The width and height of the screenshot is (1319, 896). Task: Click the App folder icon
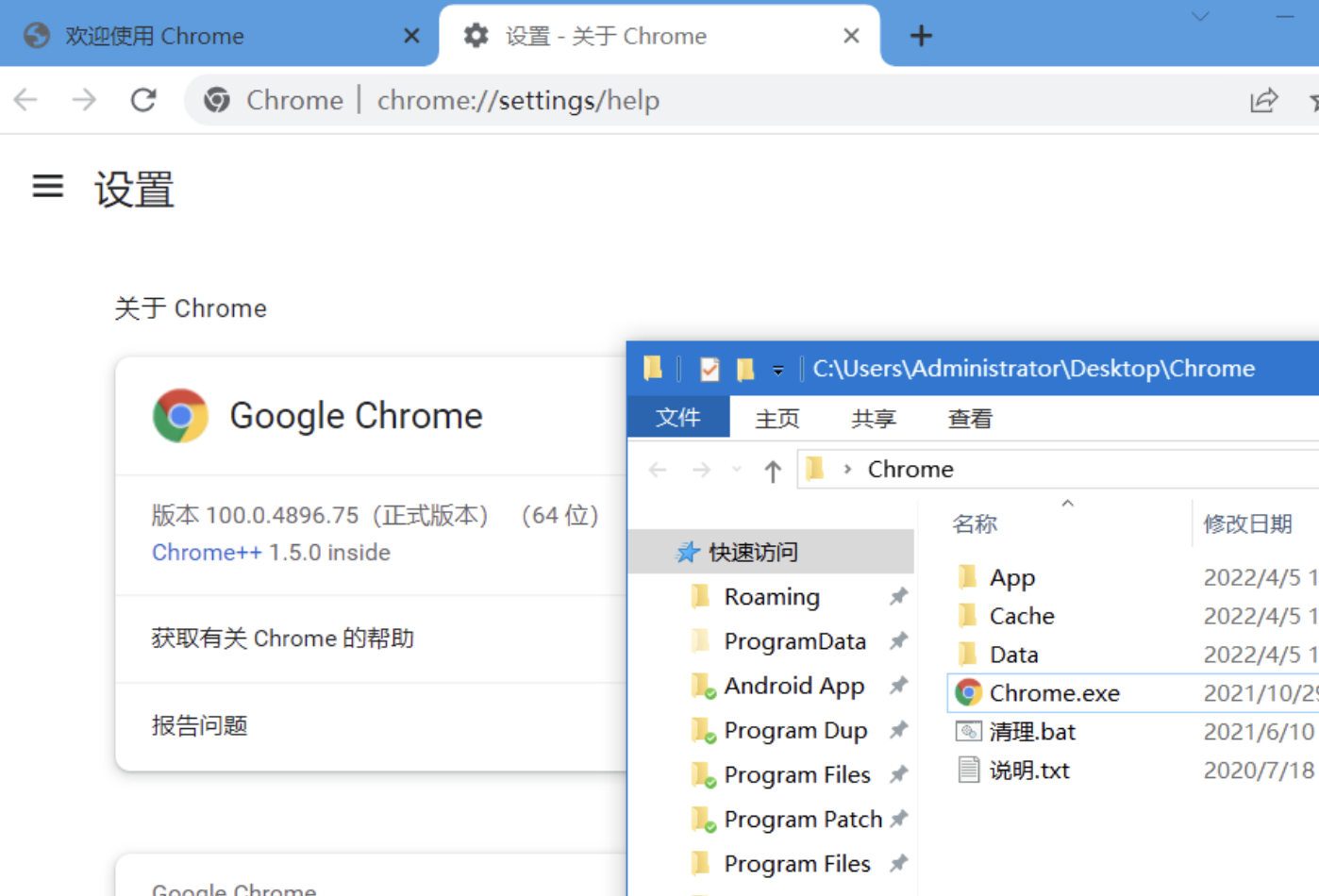pyautogui.click(x=967, y=576)
